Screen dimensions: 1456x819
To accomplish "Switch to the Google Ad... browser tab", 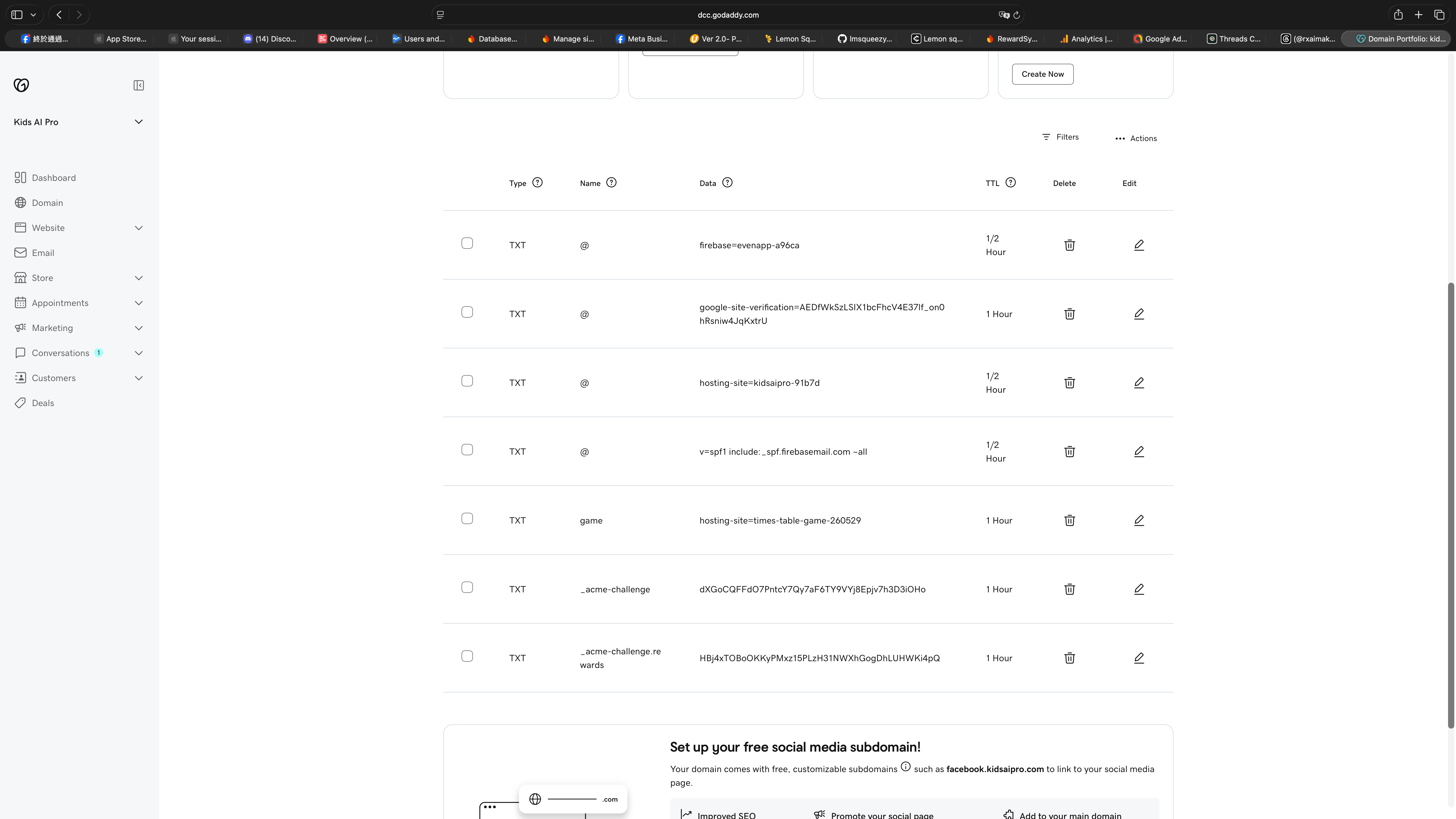I will tap(1159, 38).
